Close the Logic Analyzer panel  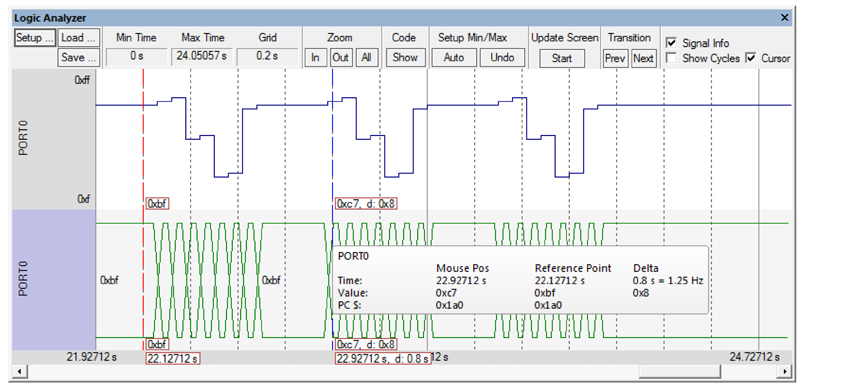[x=784, y=18]
